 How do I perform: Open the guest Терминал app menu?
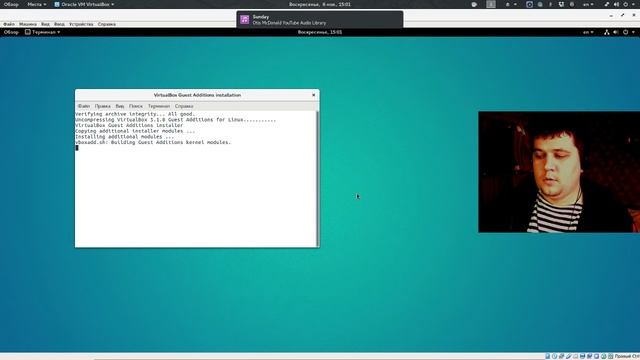pos(42,32)
